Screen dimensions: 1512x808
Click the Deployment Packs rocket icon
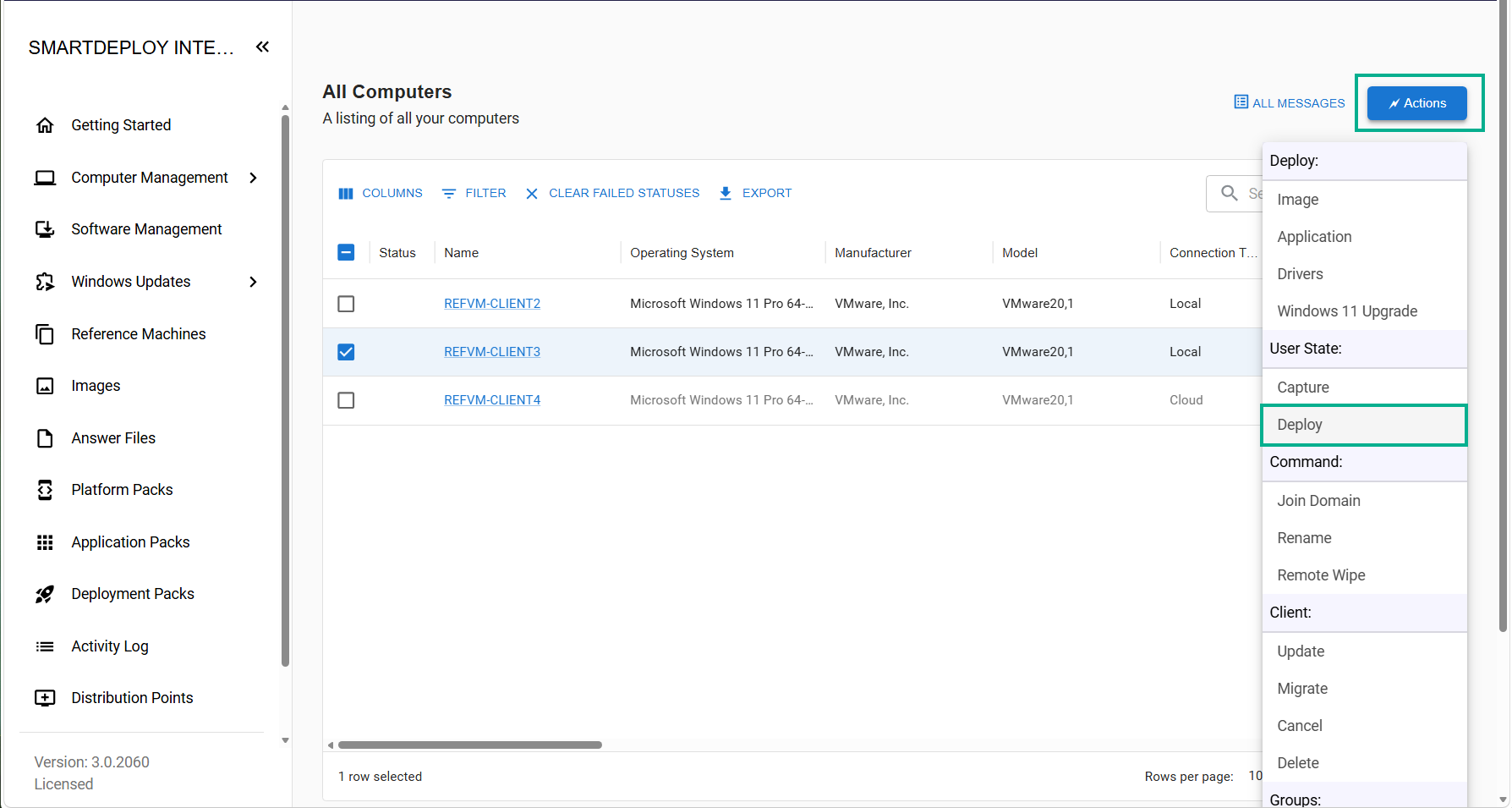45,594
